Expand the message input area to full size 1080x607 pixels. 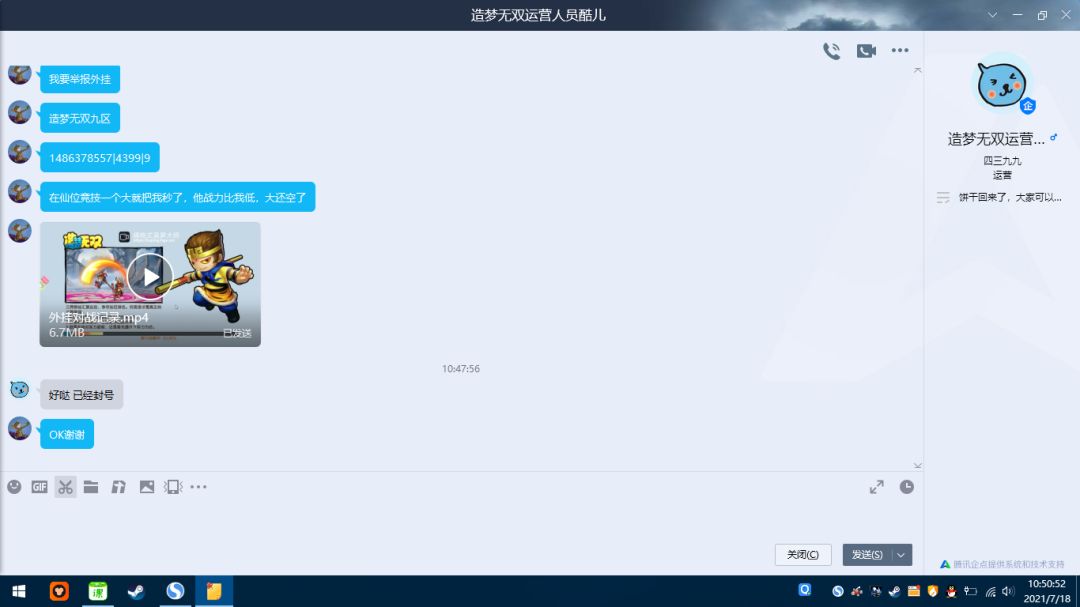pos(876,487)
